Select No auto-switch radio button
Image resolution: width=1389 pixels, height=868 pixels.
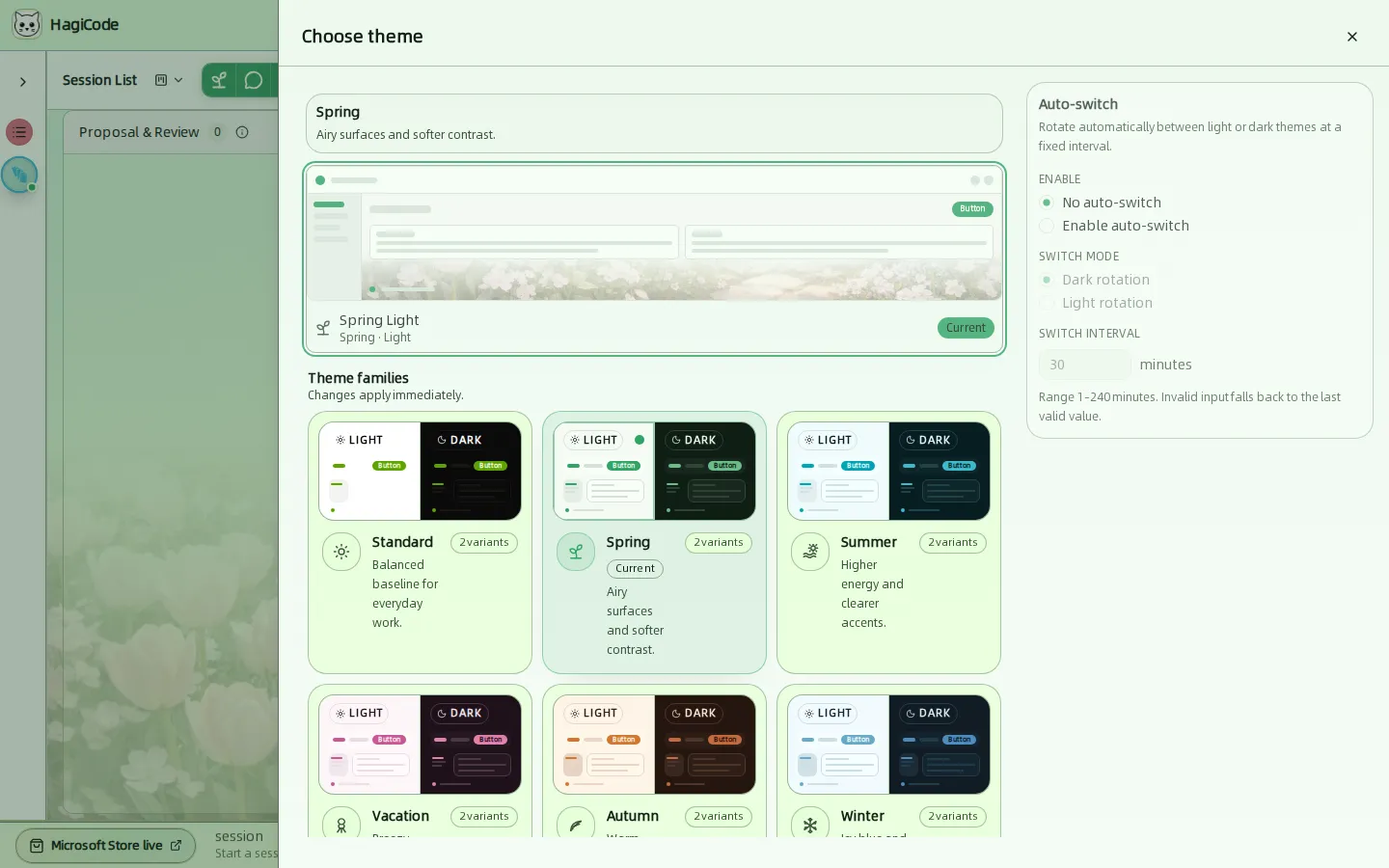click(1047, 203)
